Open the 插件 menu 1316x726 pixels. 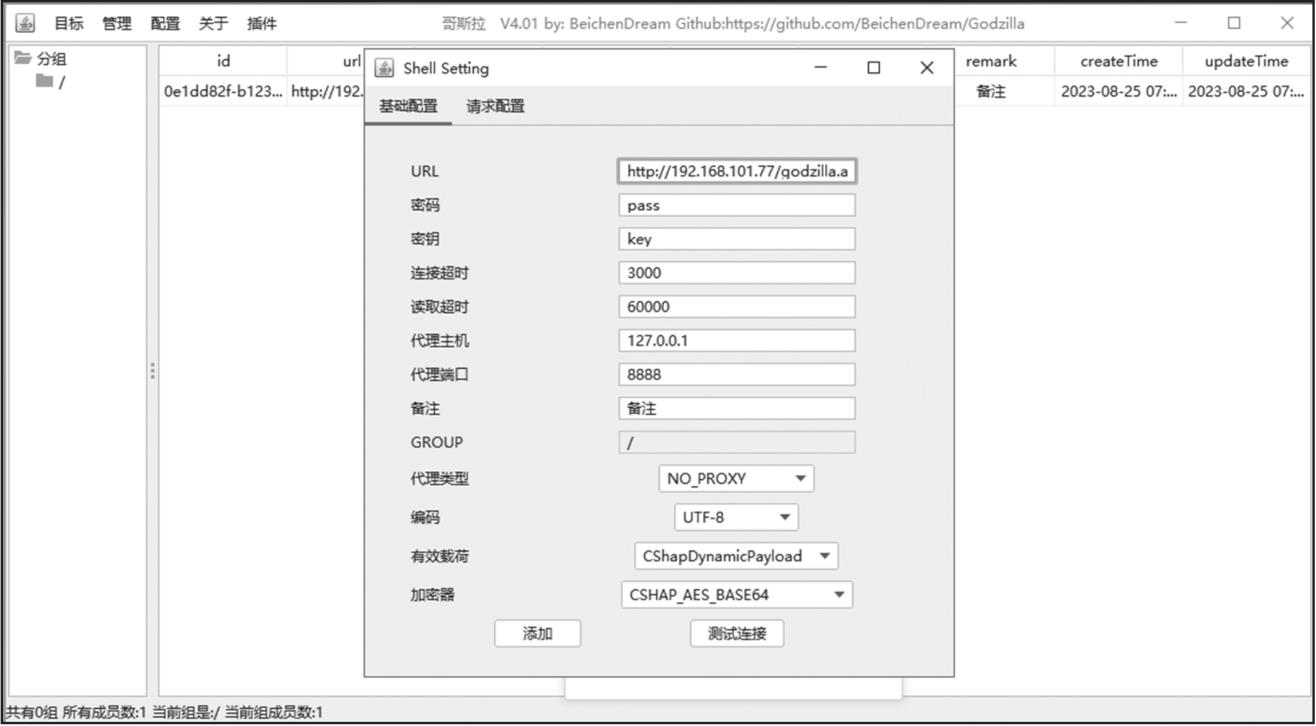point(262,23)
